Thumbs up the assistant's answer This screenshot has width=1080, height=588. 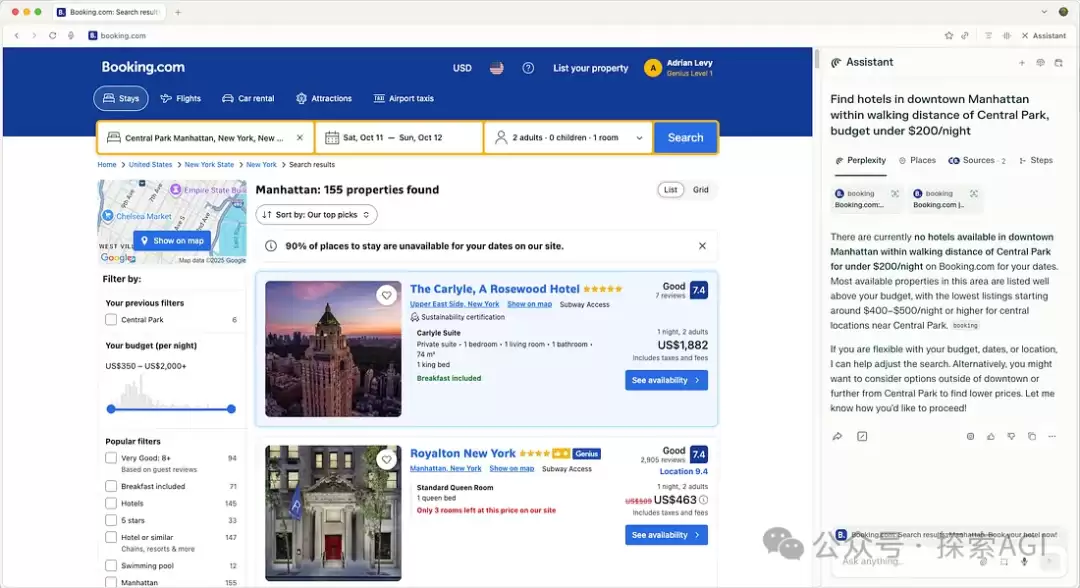[x=991, y=436]
